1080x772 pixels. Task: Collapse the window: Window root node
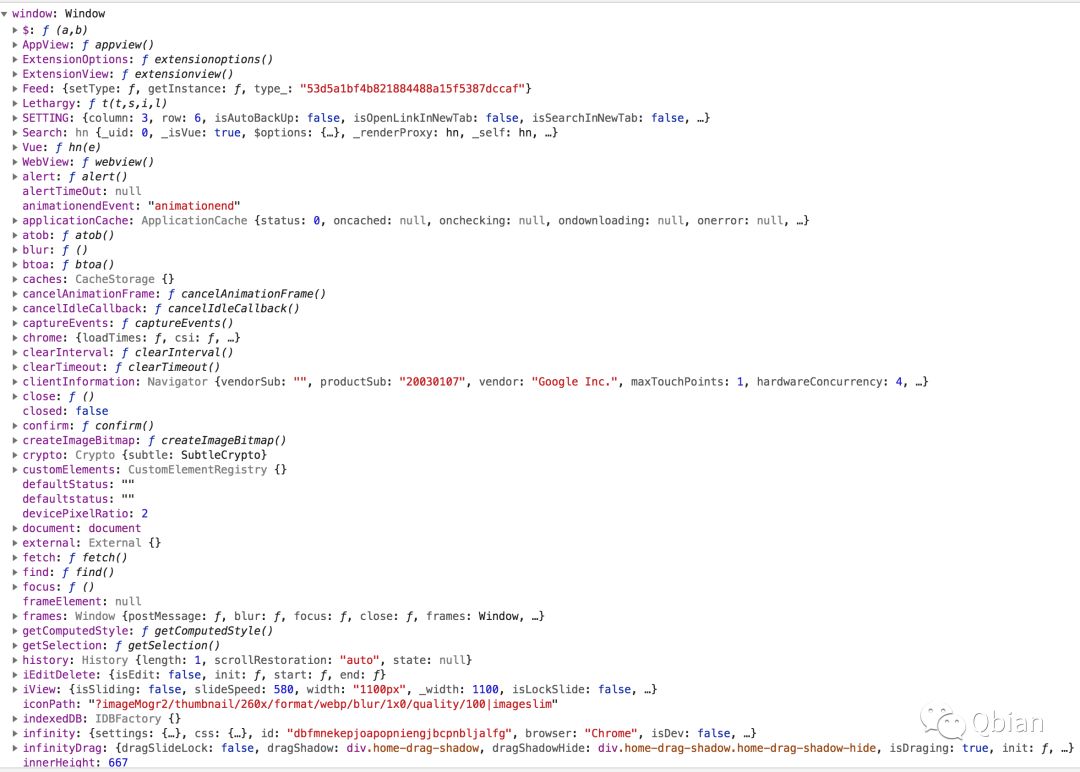(4, 14)
